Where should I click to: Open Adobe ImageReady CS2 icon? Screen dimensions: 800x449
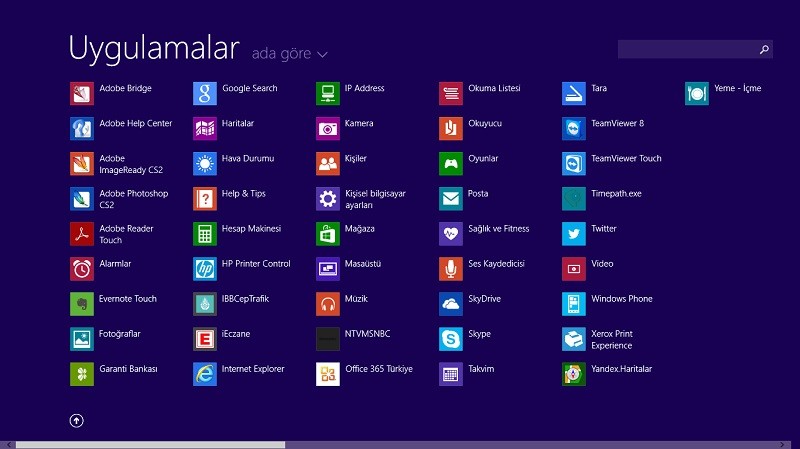click(82, 164)
